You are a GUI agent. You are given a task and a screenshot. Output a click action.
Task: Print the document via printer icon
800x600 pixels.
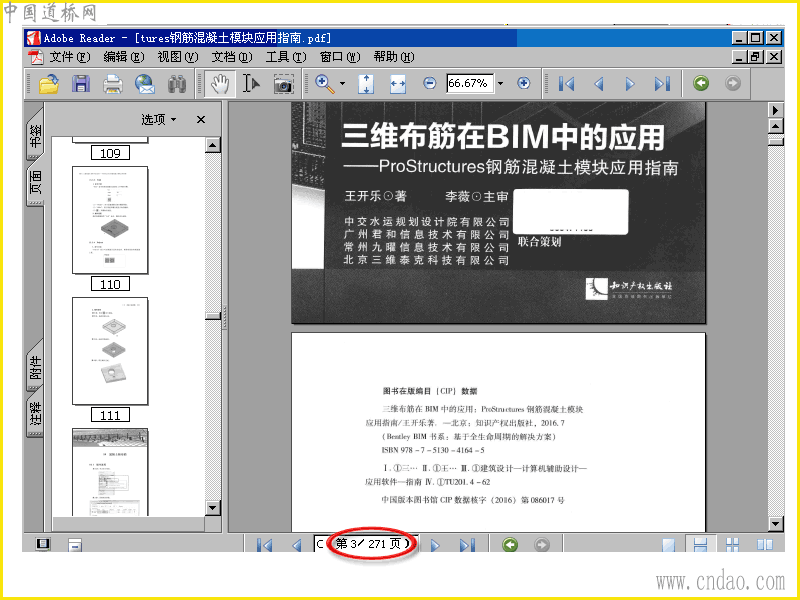113,84
